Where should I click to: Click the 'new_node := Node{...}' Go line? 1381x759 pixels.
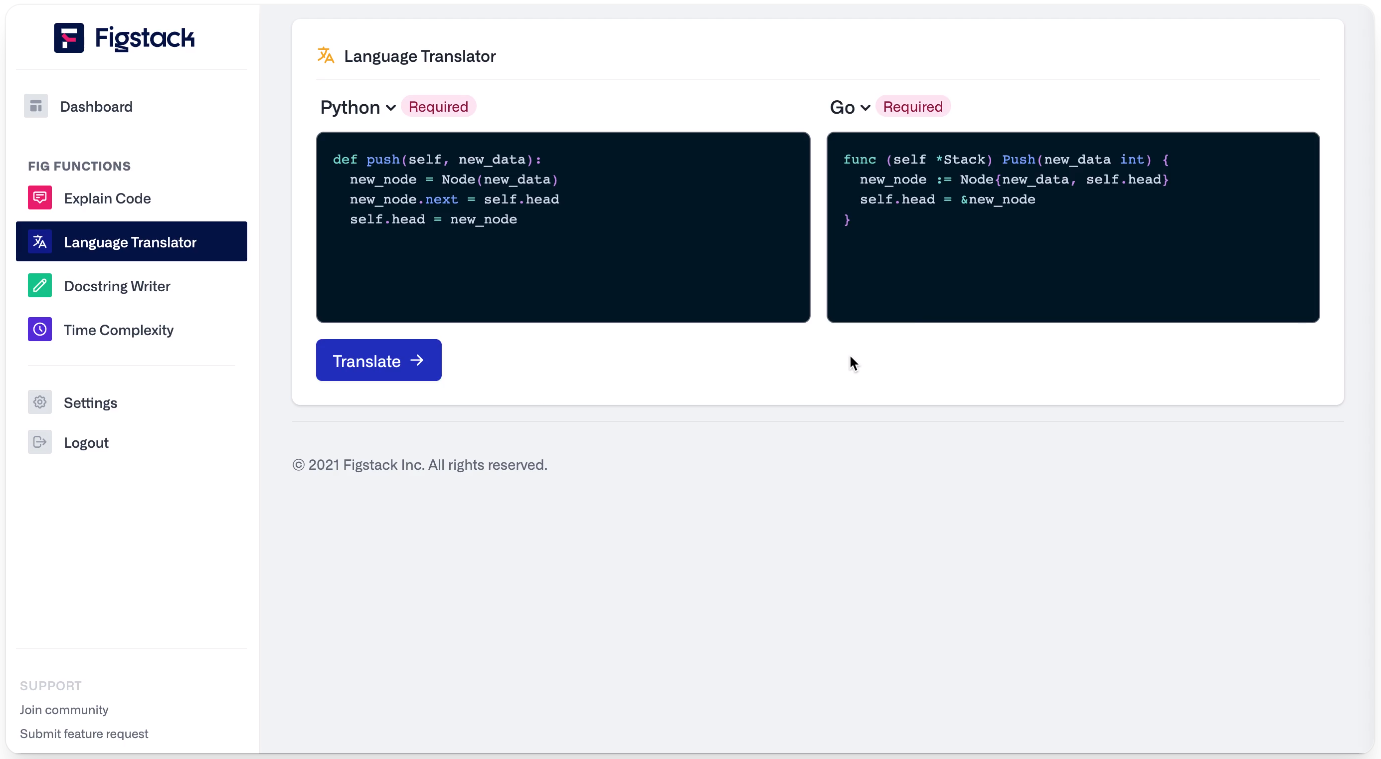point(1014,179)
